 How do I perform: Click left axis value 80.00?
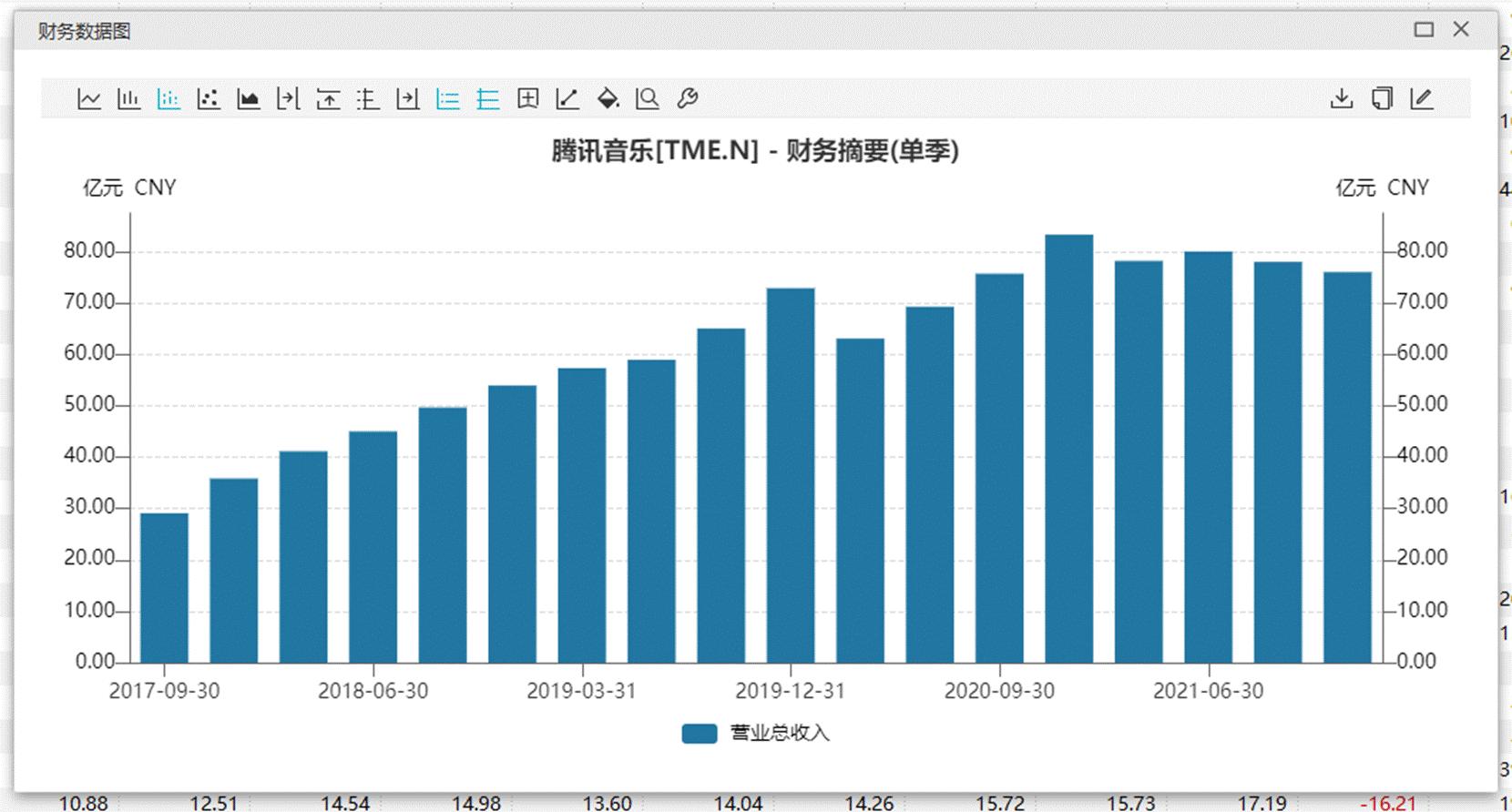pos(89,250)
